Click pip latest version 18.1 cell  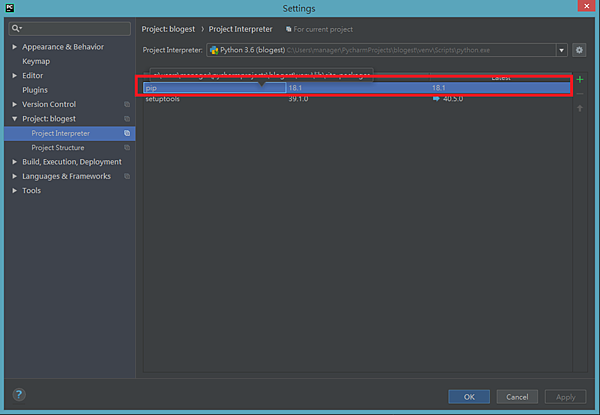(x=439, y=88)
